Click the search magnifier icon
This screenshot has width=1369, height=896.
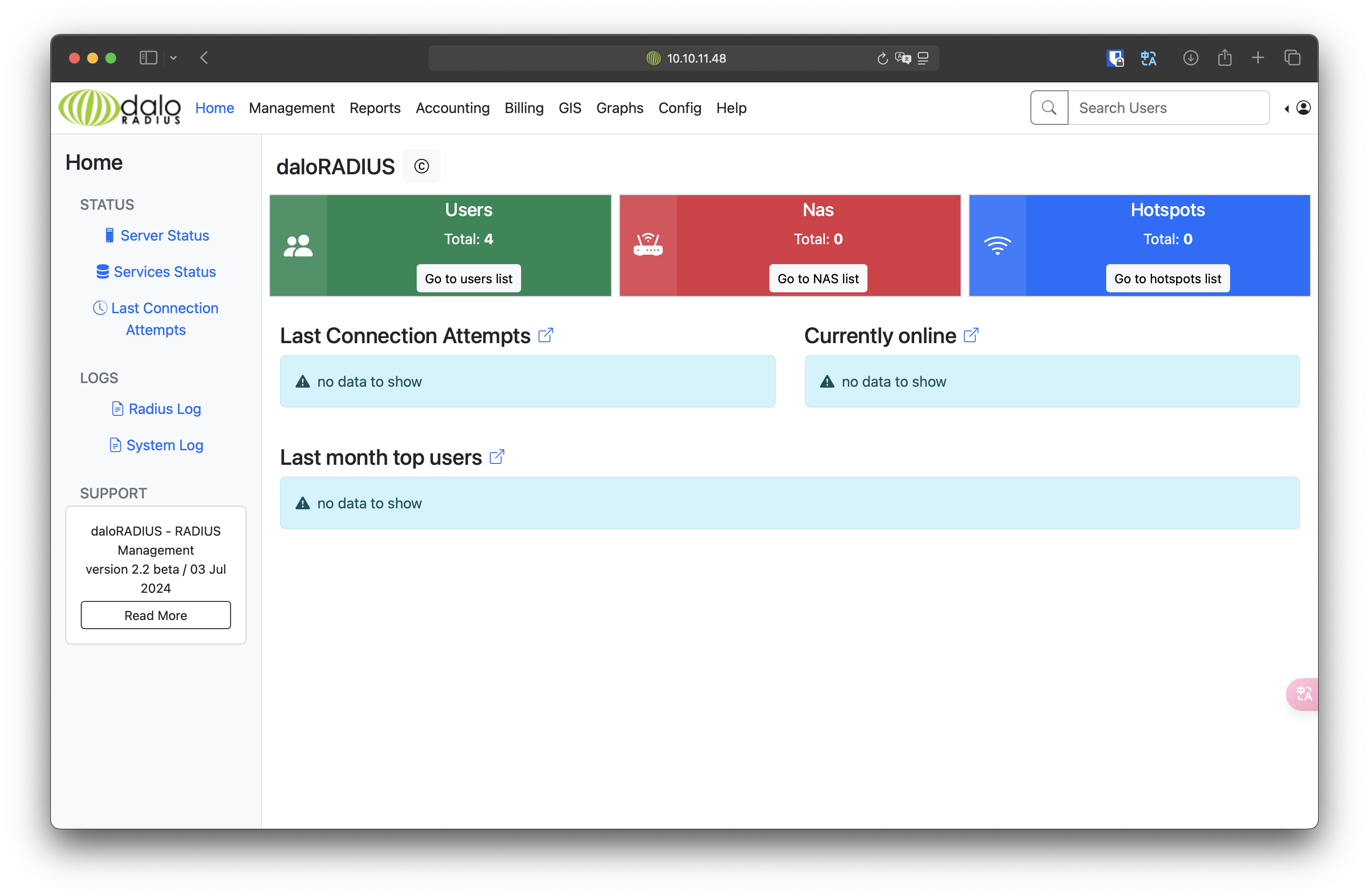pyautogui.click(x=1049, y=108)
